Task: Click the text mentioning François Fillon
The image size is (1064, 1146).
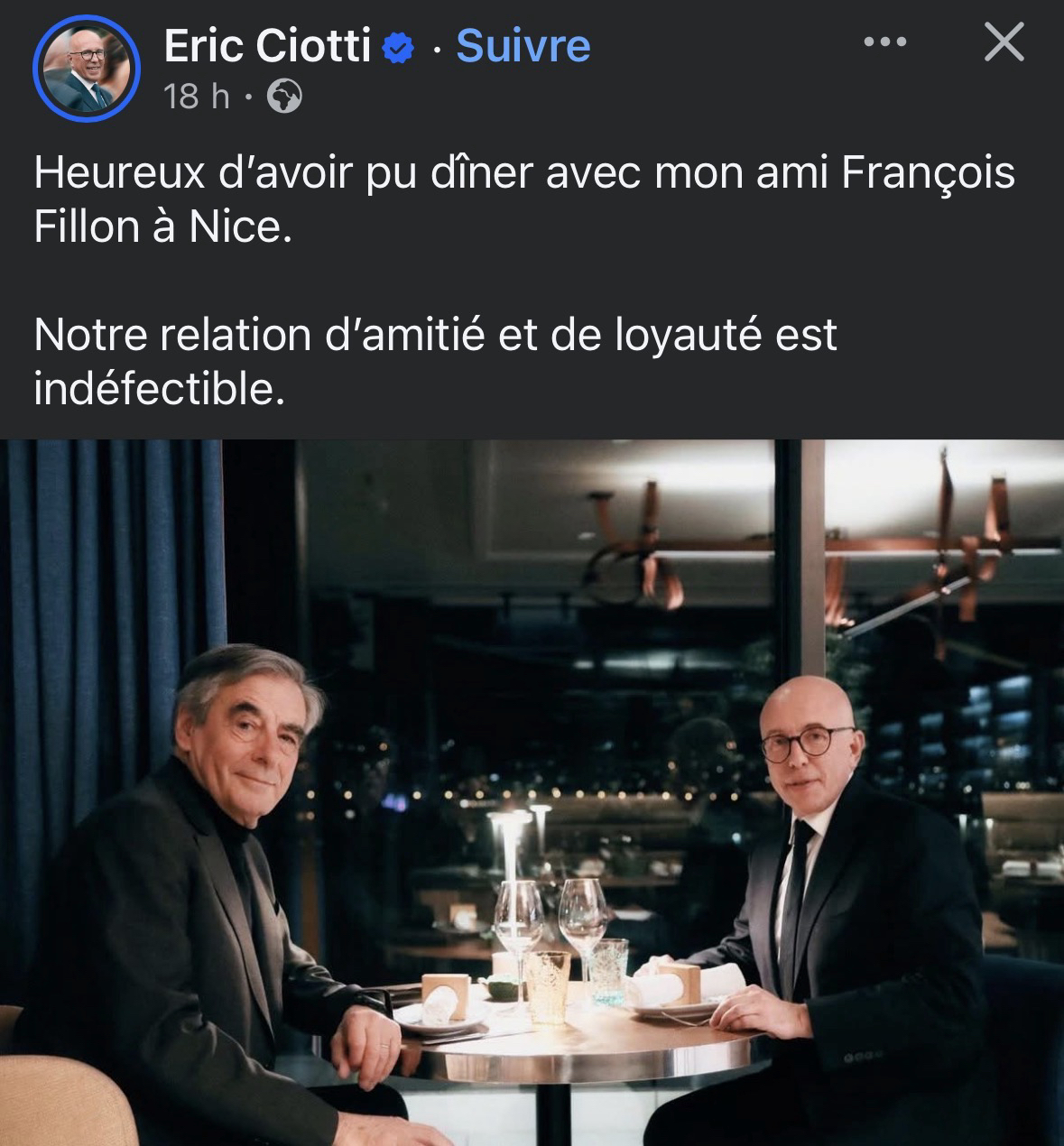Action: tap(524, 199)
